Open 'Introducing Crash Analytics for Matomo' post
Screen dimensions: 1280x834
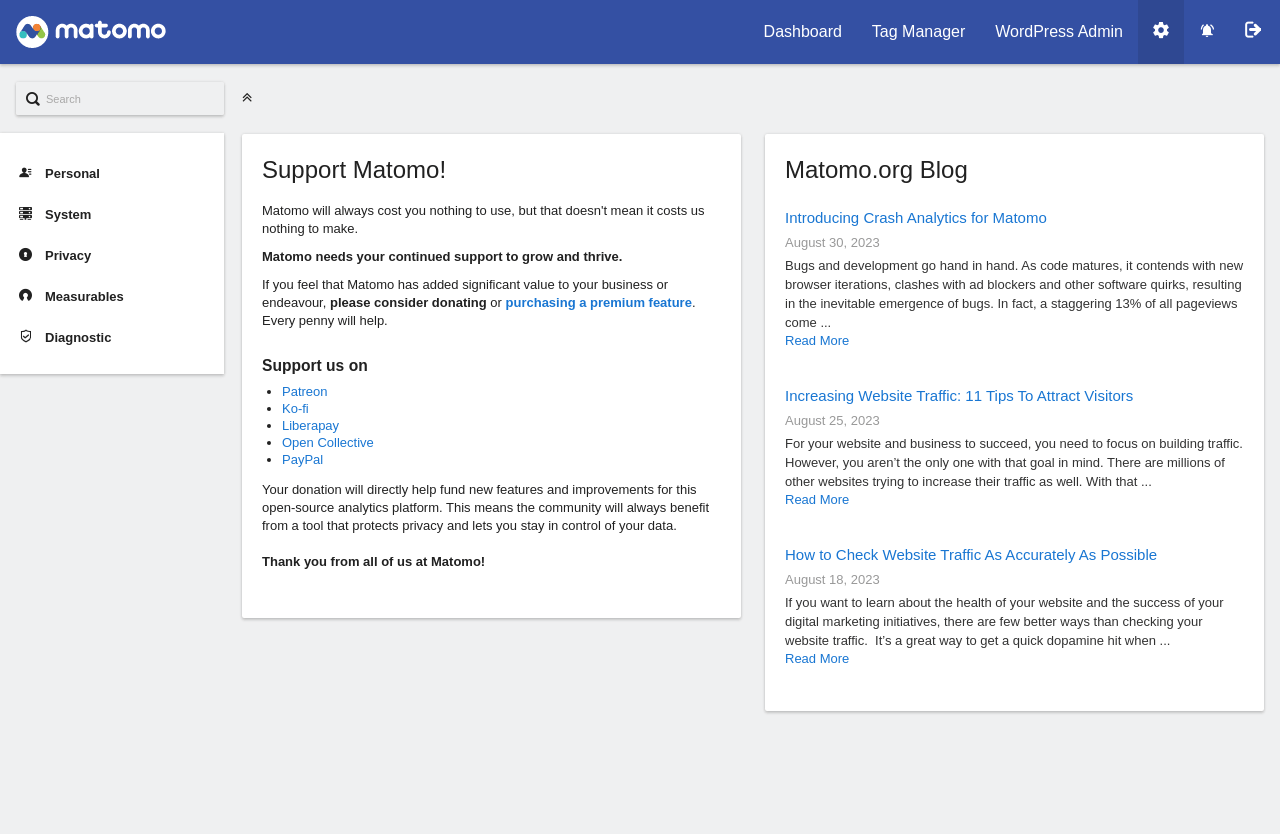[x=915, y=218]
